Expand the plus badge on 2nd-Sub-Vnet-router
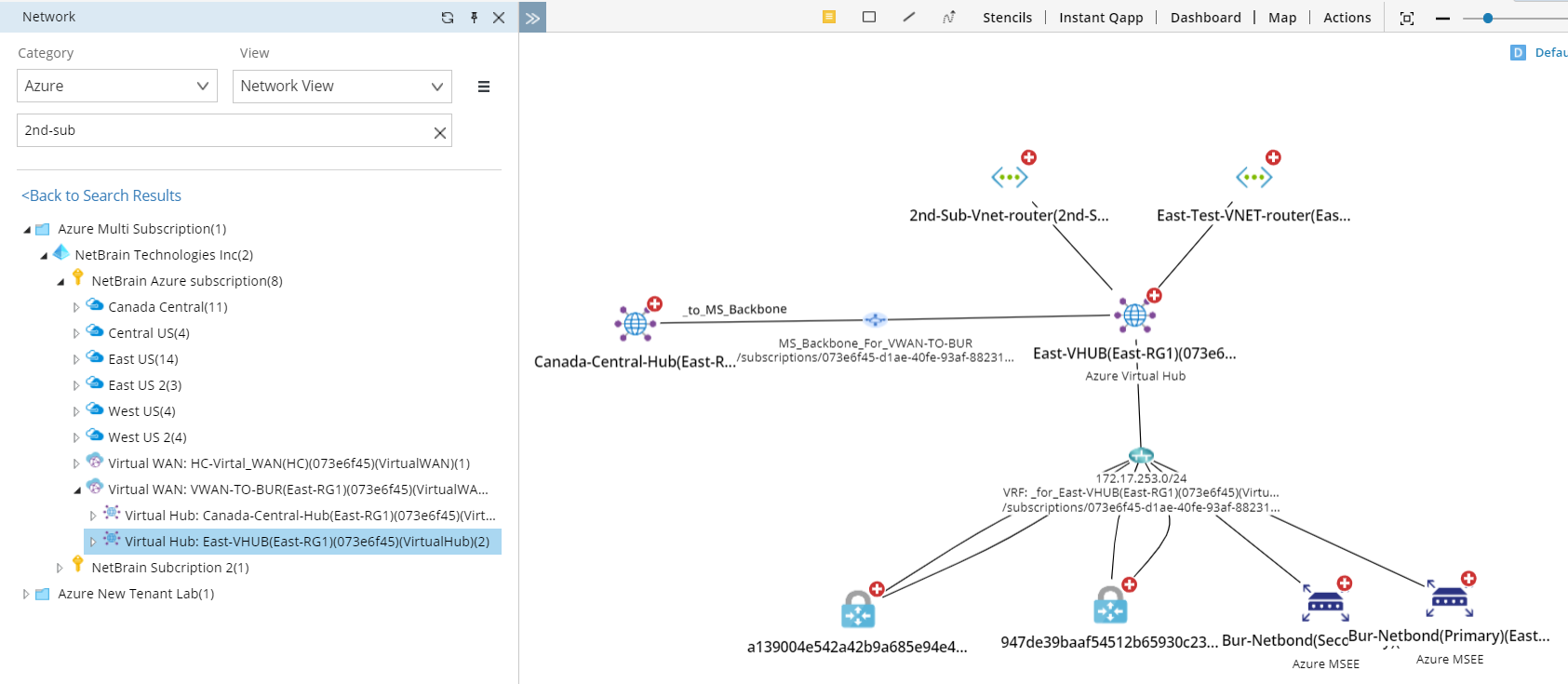 (x=1028, y=157)
